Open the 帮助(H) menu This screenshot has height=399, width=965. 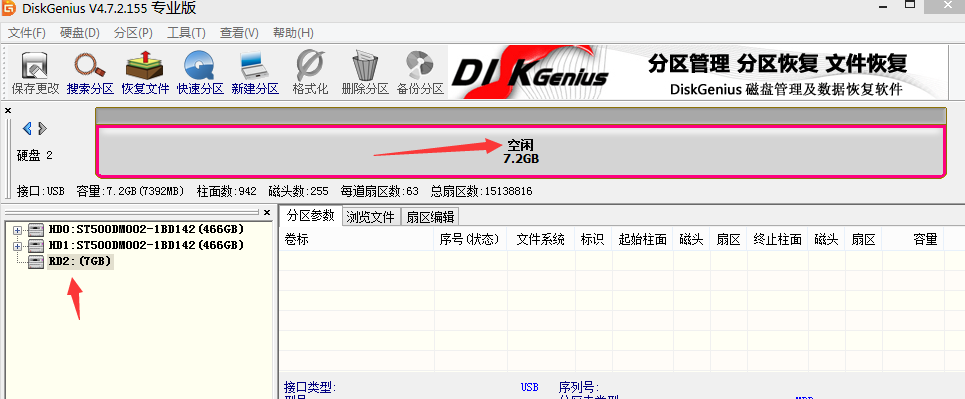coord(293,33)
